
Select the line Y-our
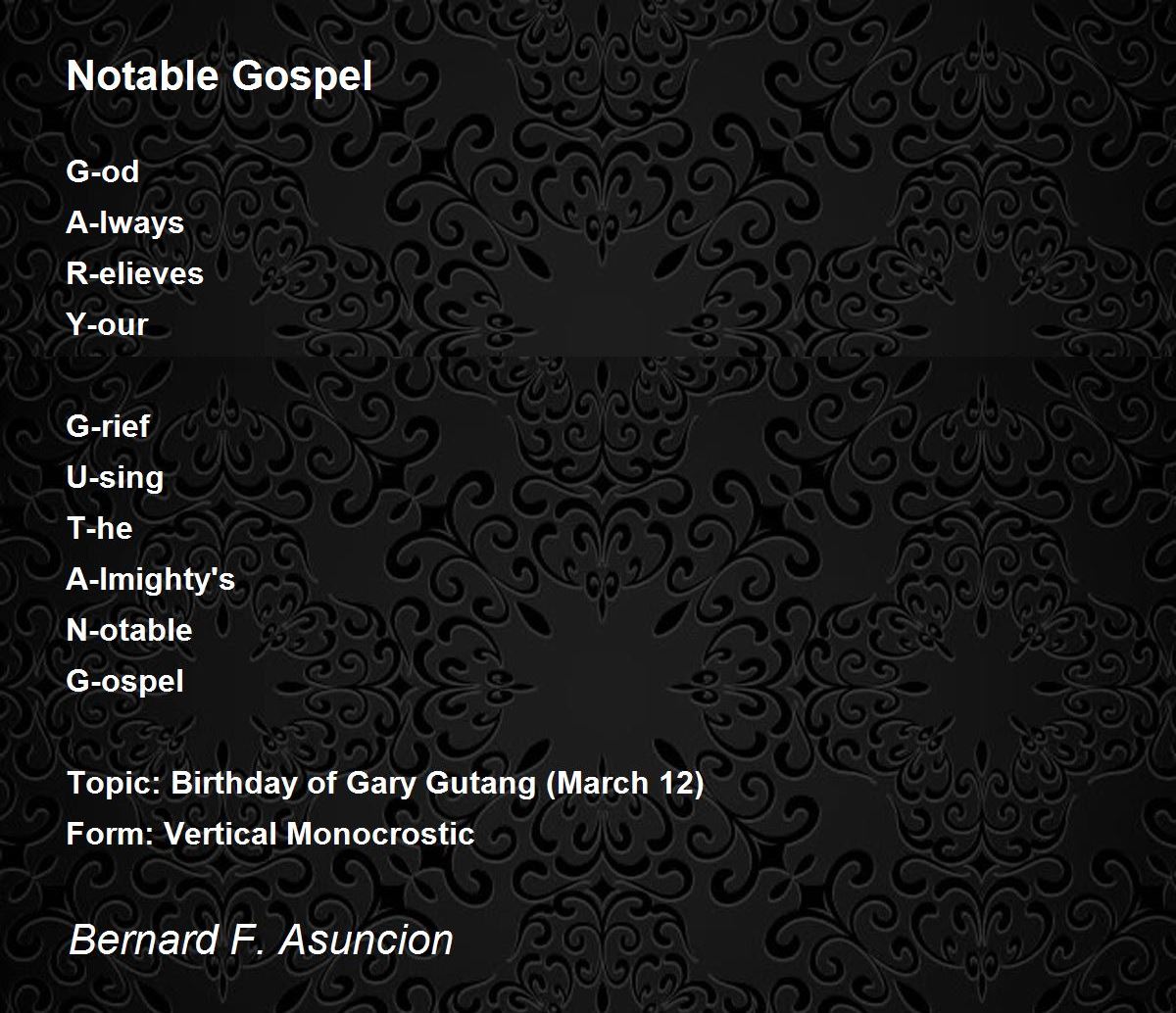point(107,324)
